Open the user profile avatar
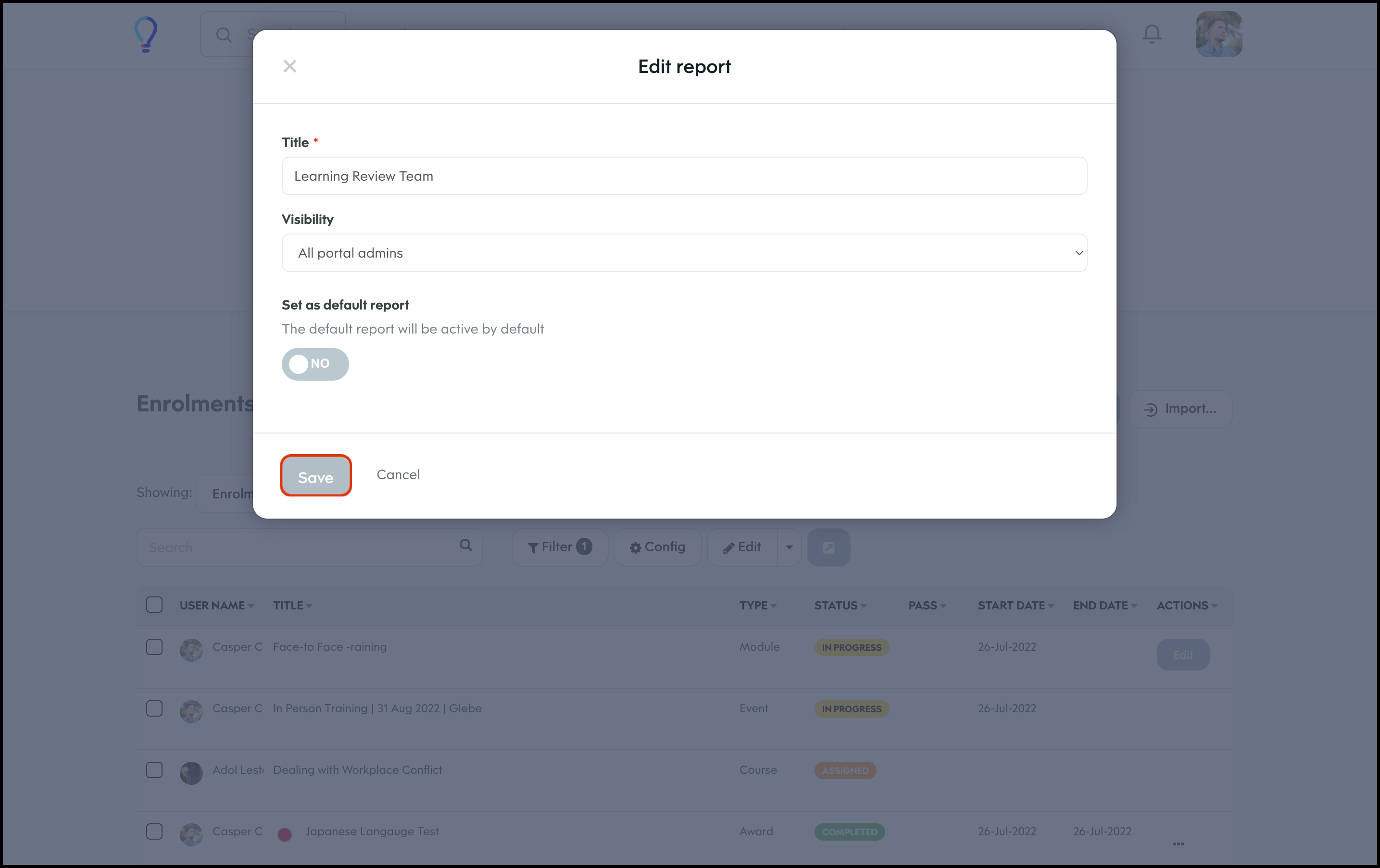Image resolution: width=1380 pixels, height=868 pixels. point(1218,34)
